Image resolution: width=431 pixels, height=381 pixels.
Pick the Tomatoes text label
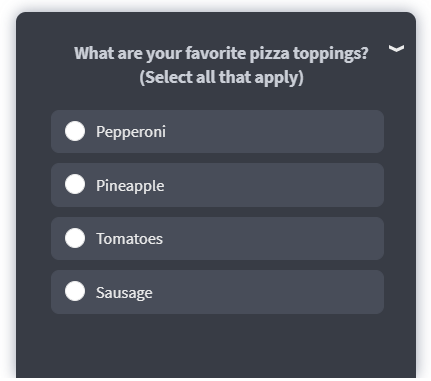(129, 239)
